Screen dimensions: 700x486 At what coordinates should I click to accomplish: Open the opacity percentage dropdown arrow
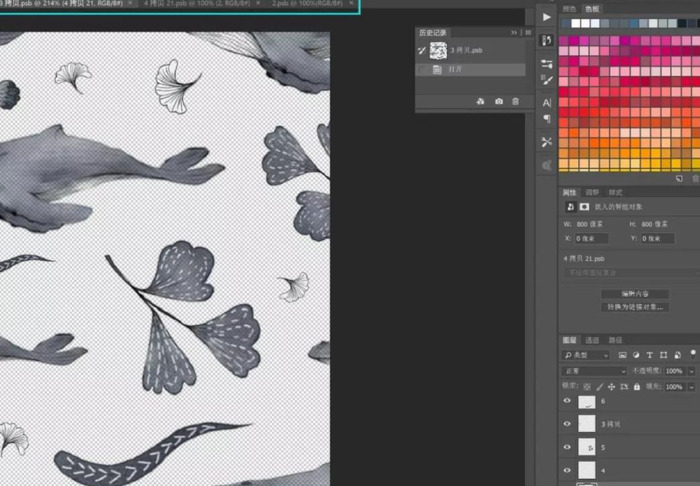pos(692,371)
